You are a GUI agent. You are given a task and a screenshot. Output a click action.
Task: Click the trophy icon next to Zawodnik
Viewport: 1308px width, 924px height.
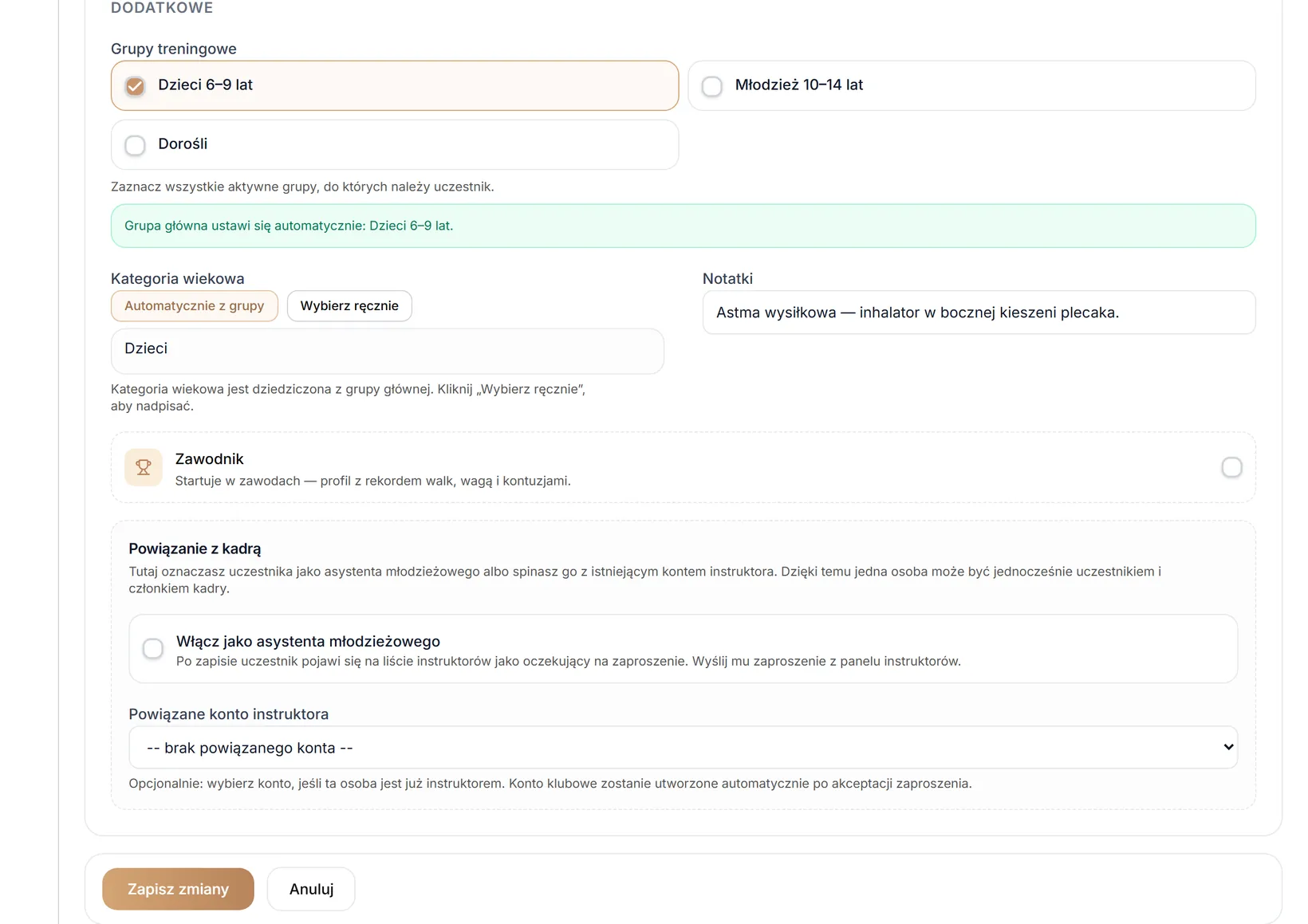(x=144, y=467)
